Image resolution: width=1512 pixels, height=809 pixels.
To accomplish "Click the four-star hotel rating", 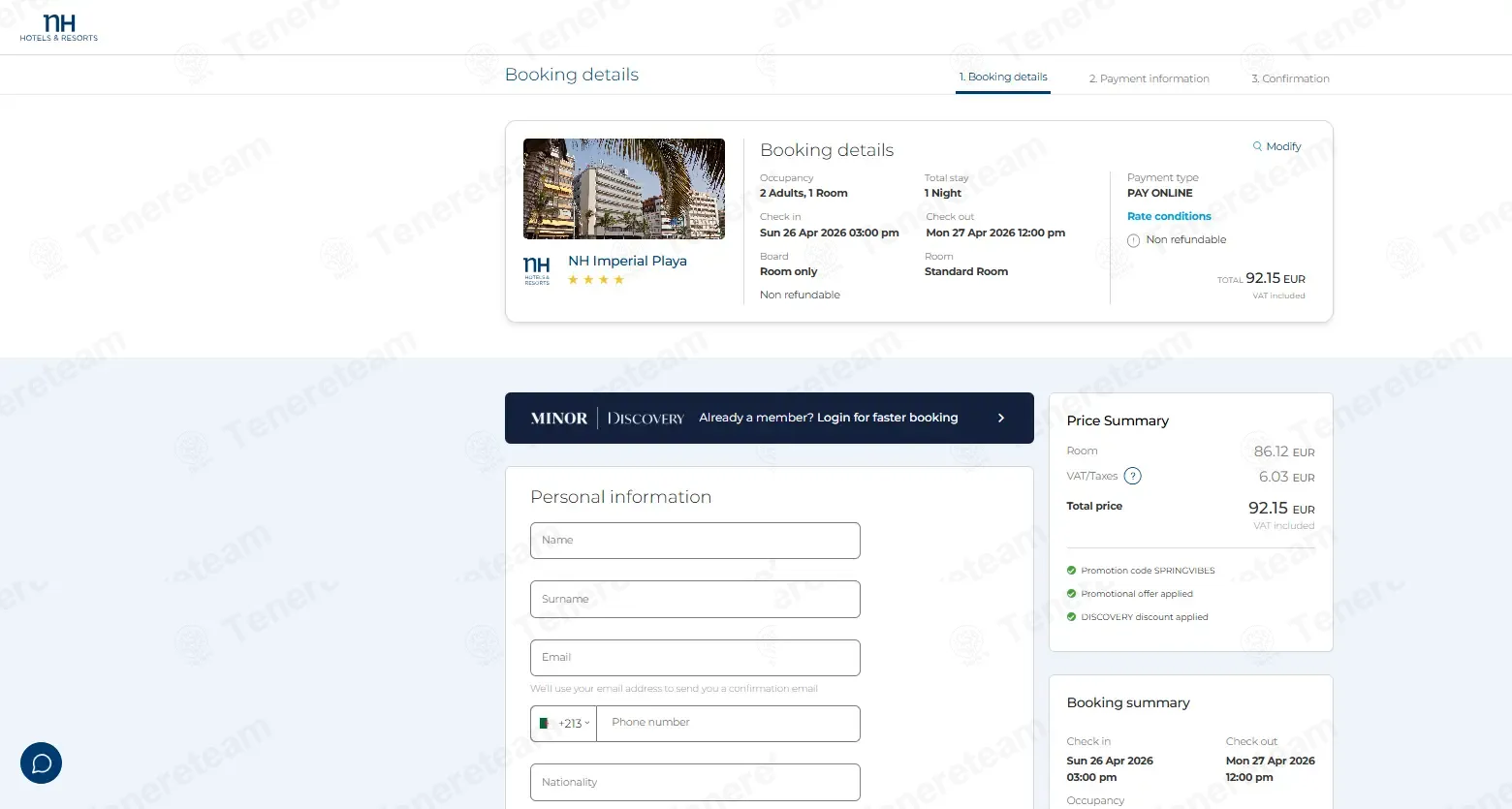I will (596, 280).
